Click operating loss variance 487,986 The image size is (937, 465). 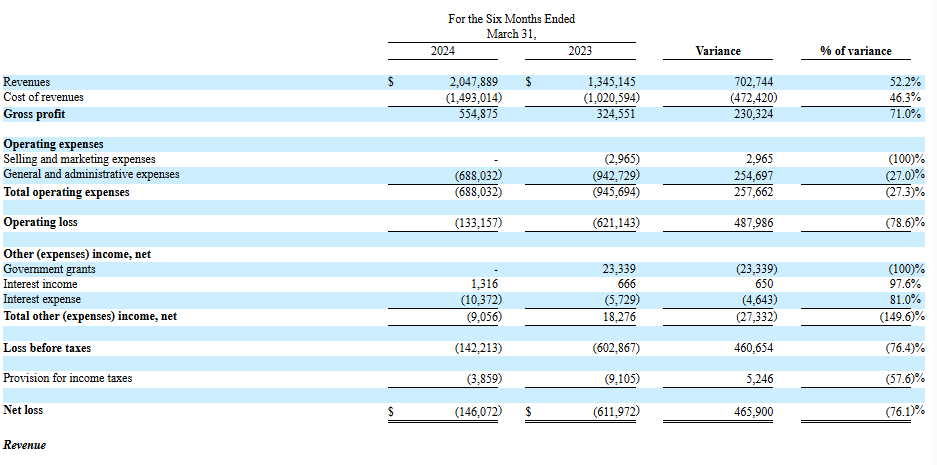click(753, 222)
